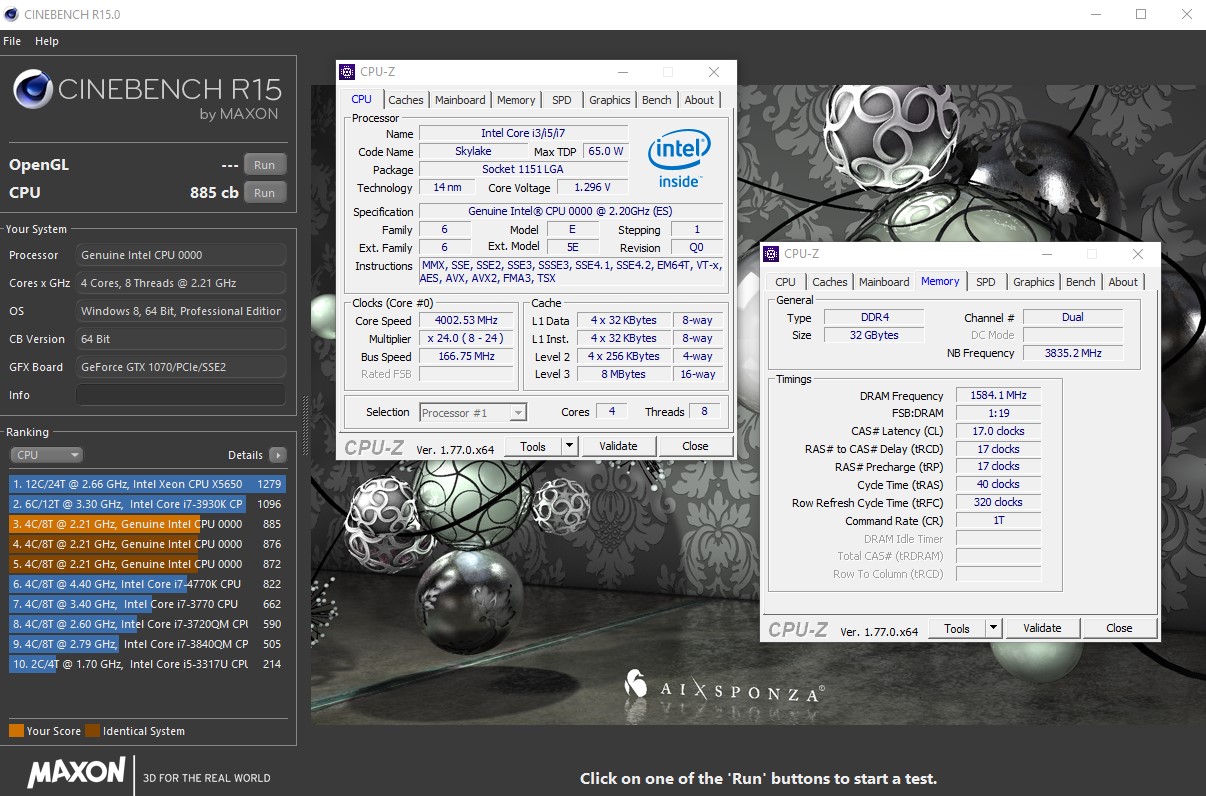Click the CPU-Z icon in front window title bar
Image resolution: width=1206 pixels, height=796 pixels.
tap(347, 72)
